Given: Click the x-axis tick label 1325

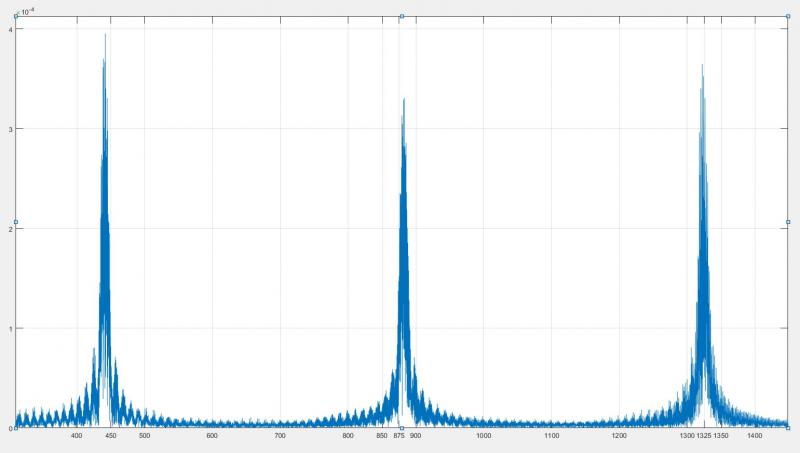Looking at the screenshot, I should tap(704, 436).
